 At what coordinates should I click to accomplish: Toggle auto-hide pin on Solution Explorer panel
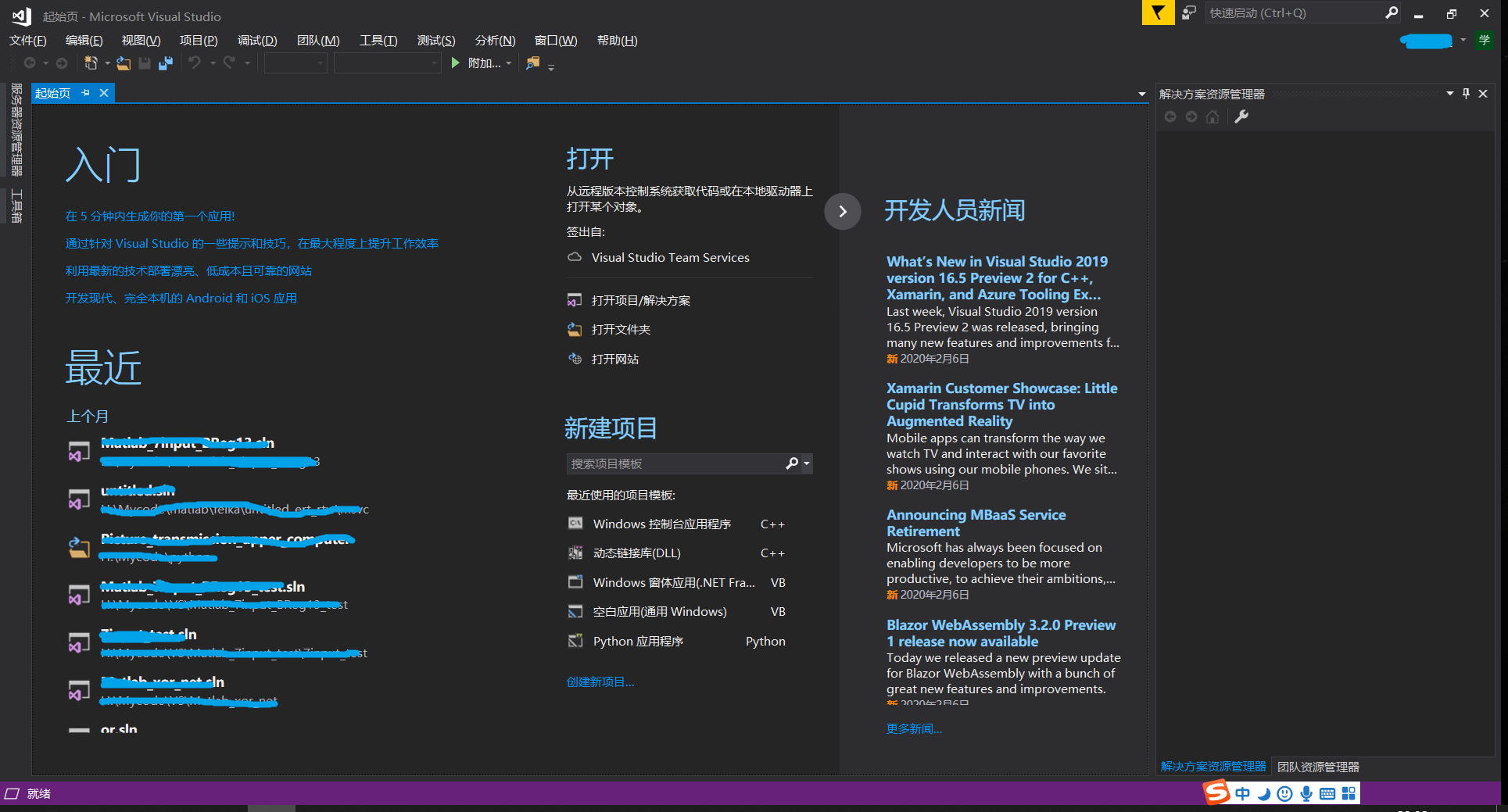pos(1466,93)
